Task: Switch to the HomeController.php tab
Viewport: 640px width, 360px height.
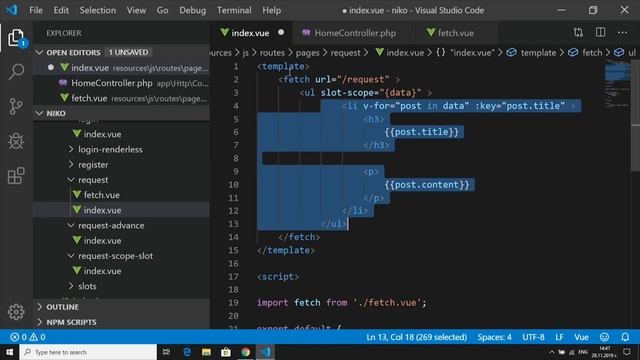Action: (354, 33)
